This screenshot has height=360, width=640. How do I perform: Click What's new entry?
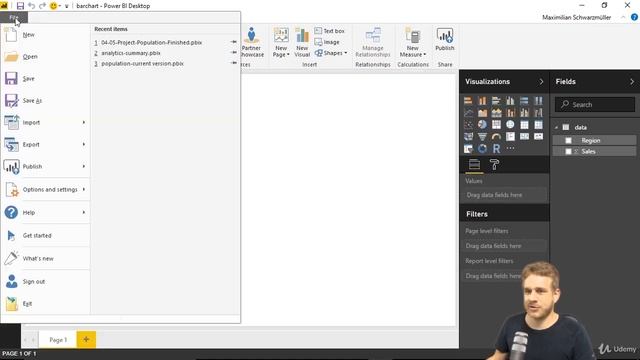(45, 258)
